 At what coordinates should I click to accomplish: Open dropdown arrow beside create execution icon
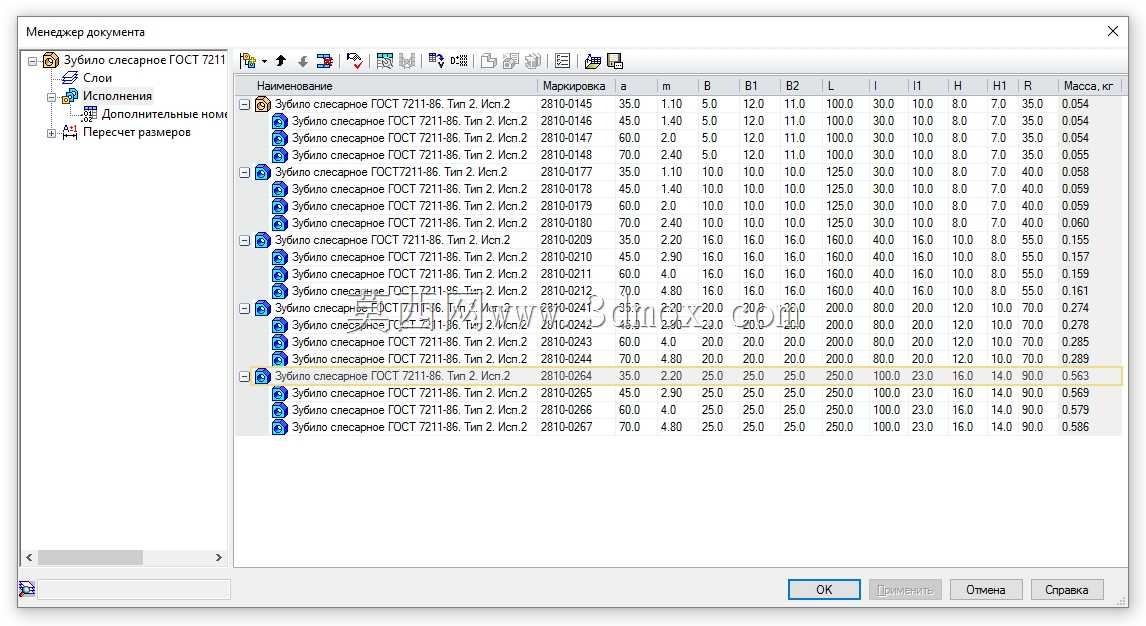click(264, 61)
